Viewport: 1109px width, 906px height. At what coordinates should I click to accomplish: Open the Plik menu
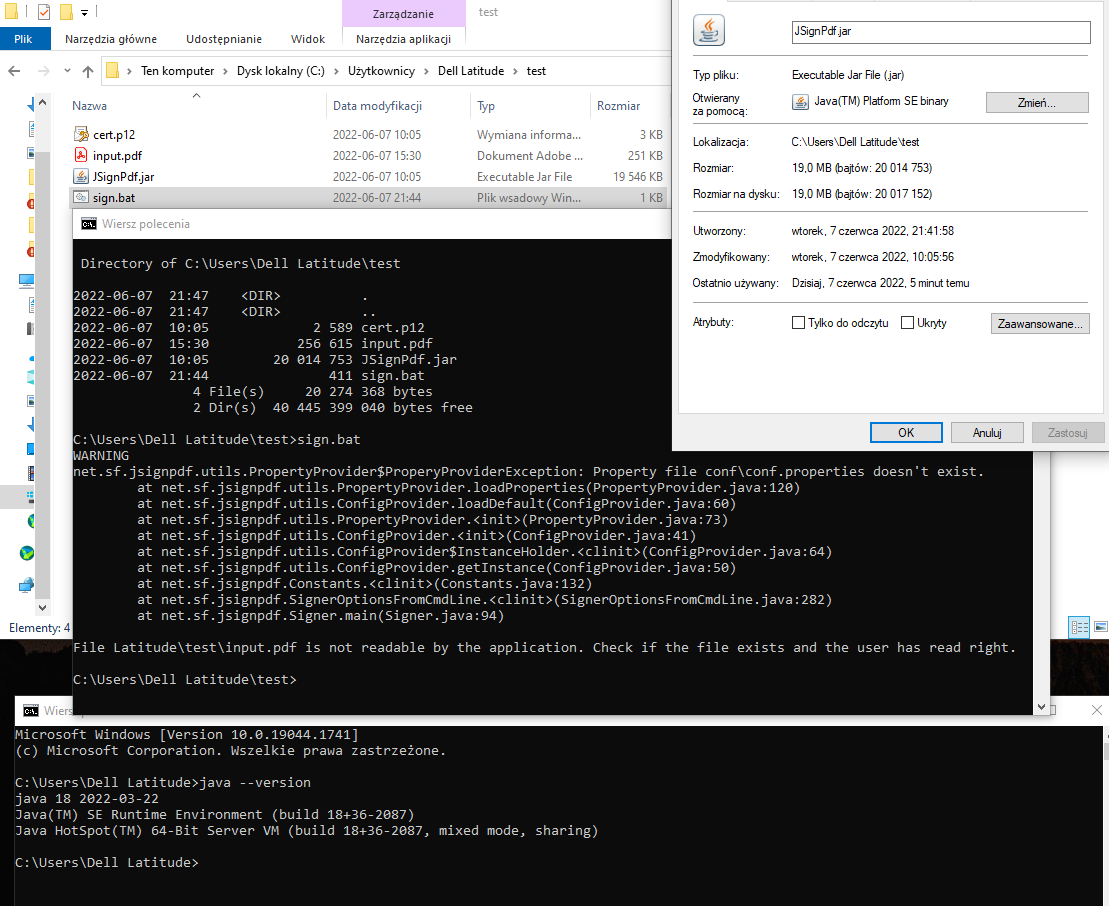(x=24, y=38)
